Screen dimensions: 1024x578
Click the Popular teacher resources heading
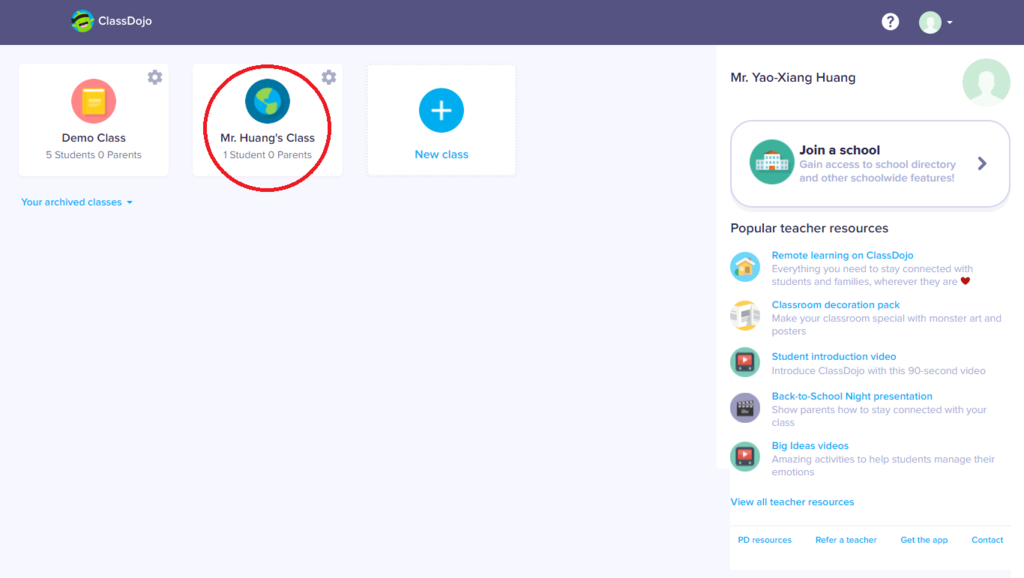[x=809, y=229]
